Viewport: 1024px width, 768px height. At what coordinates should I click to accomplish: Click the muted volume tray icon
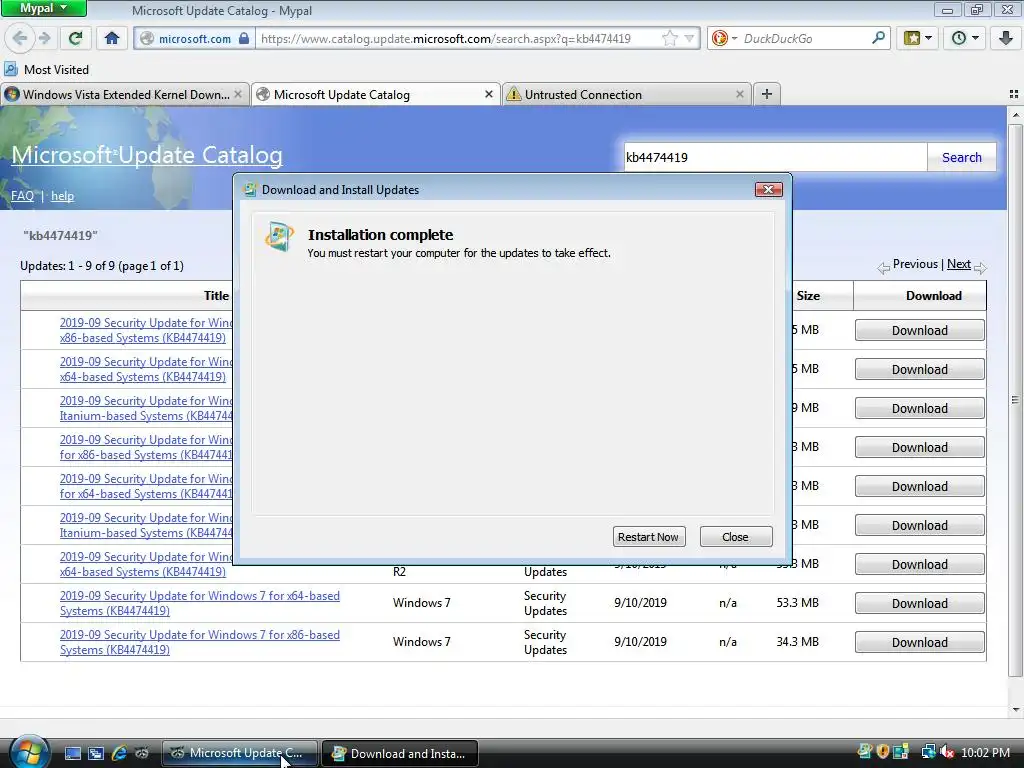[947, 752]
